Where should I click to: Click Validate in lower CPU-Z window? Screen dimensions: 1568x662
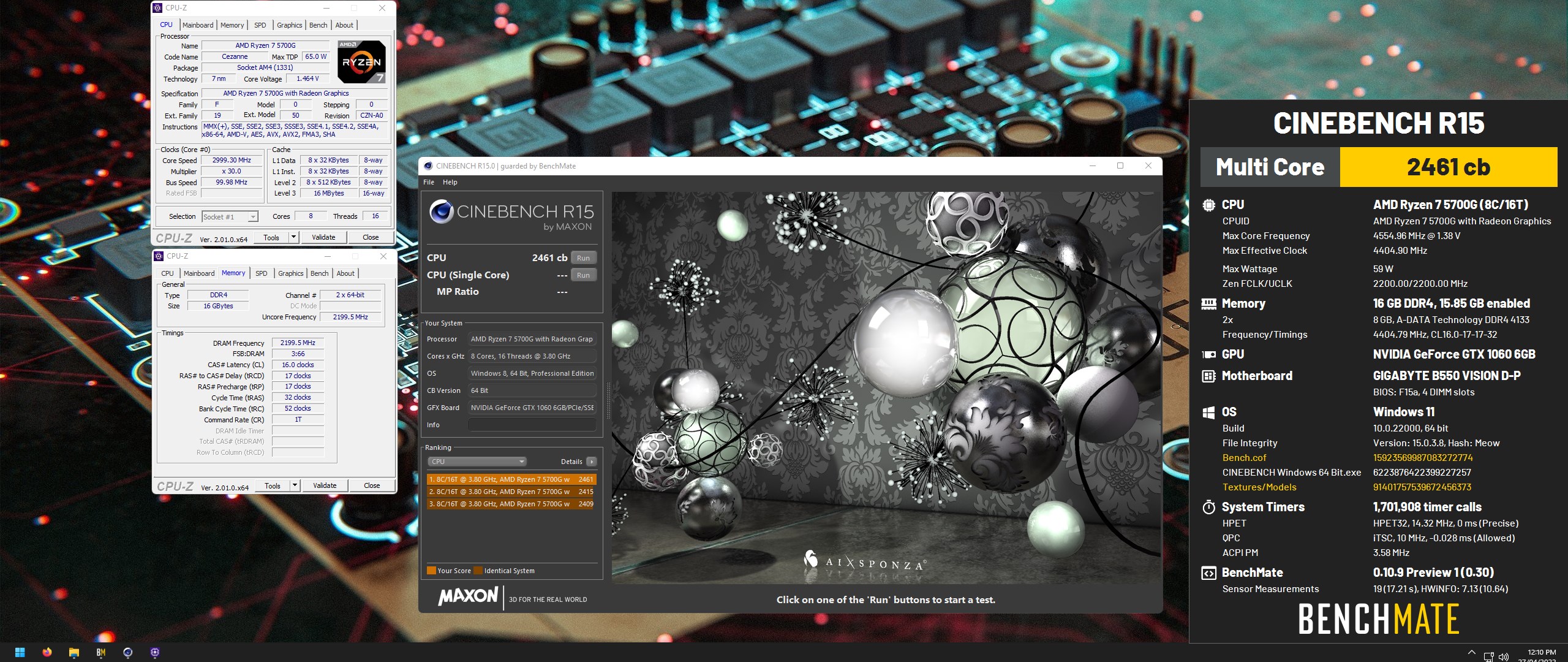325,485
